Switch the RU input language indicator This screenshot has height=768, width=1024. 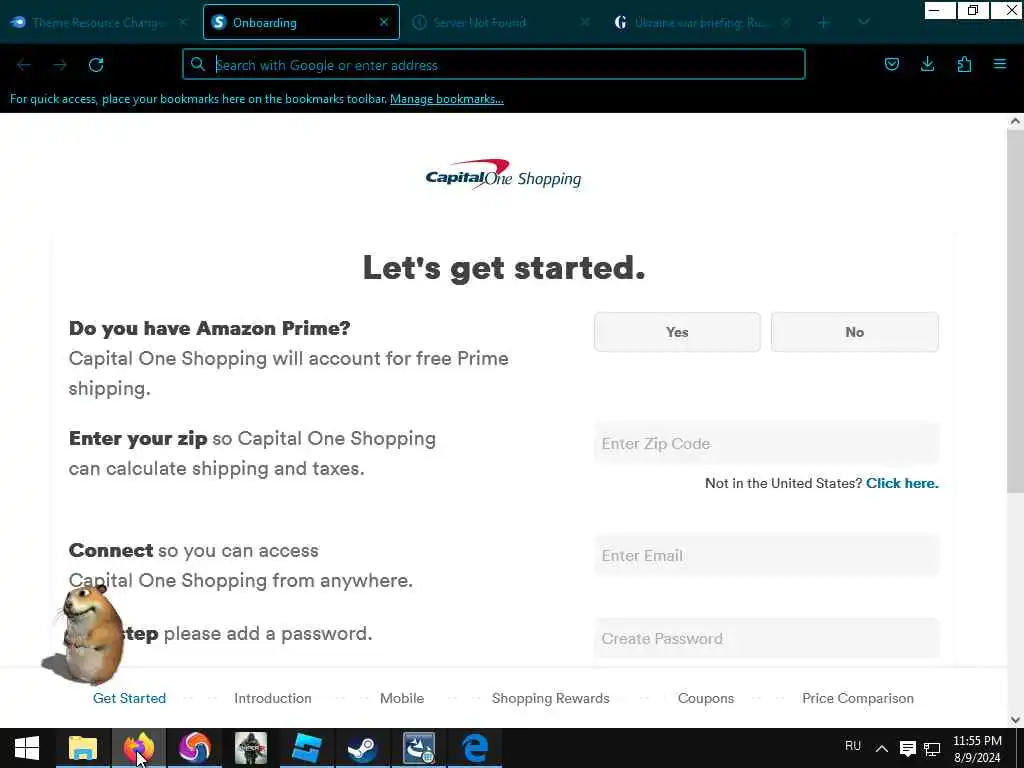pos(852,746)
